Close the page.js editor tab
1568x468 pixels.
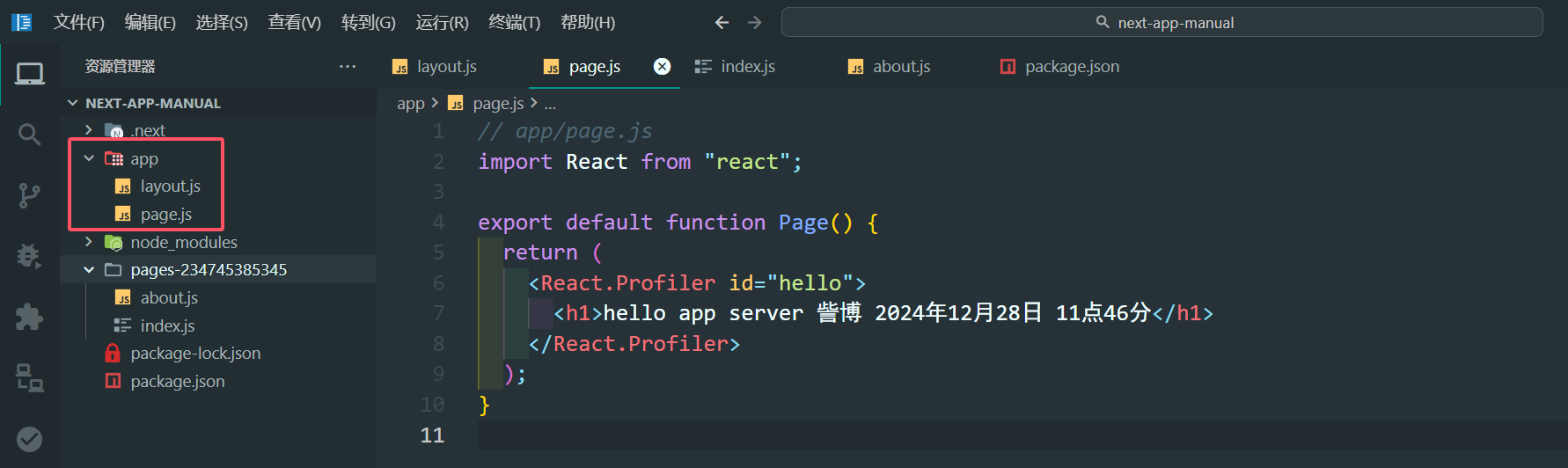[x=663, y=66]
